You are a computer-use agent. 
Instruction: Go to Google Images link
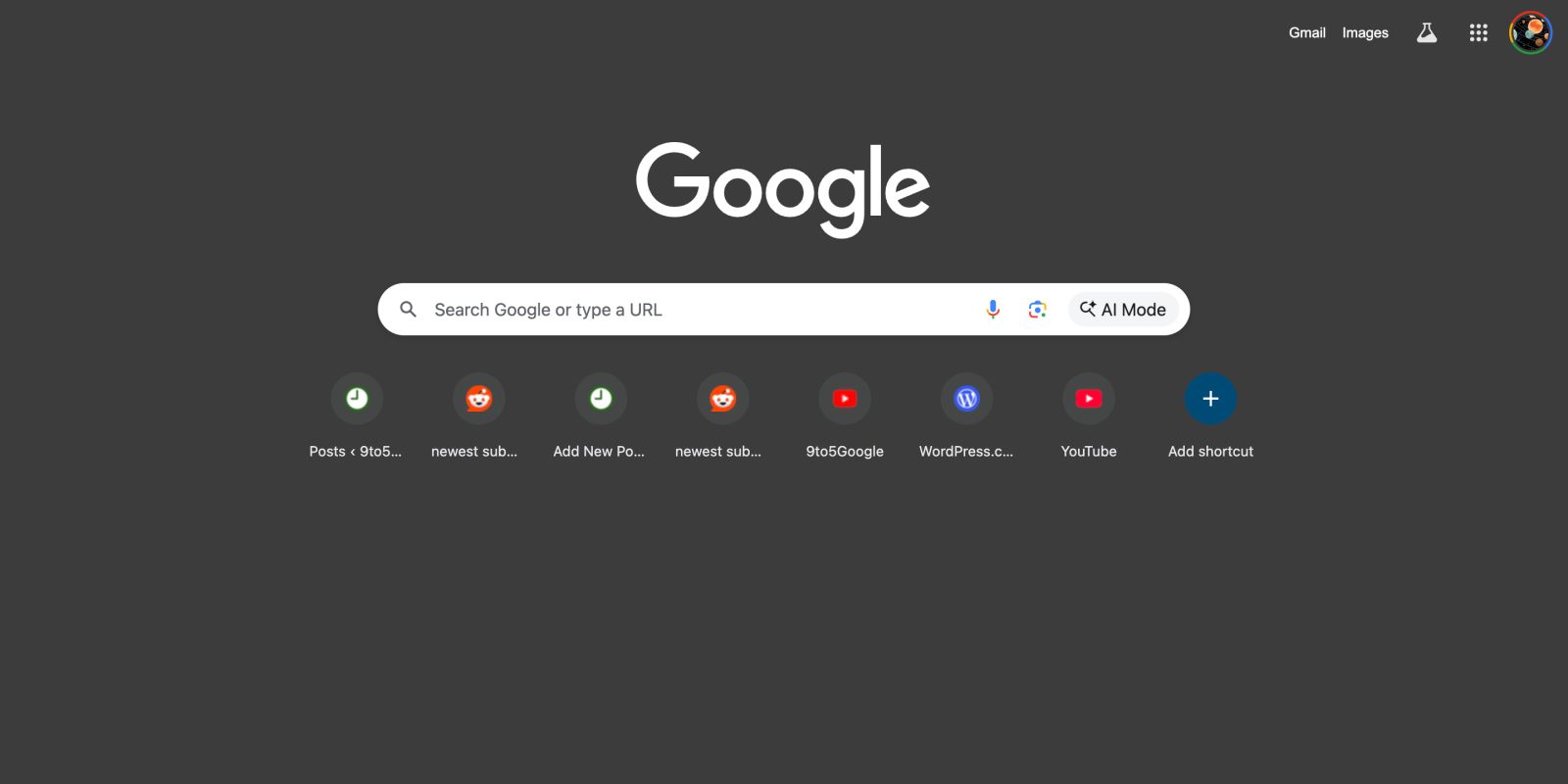coord(1365,32)
